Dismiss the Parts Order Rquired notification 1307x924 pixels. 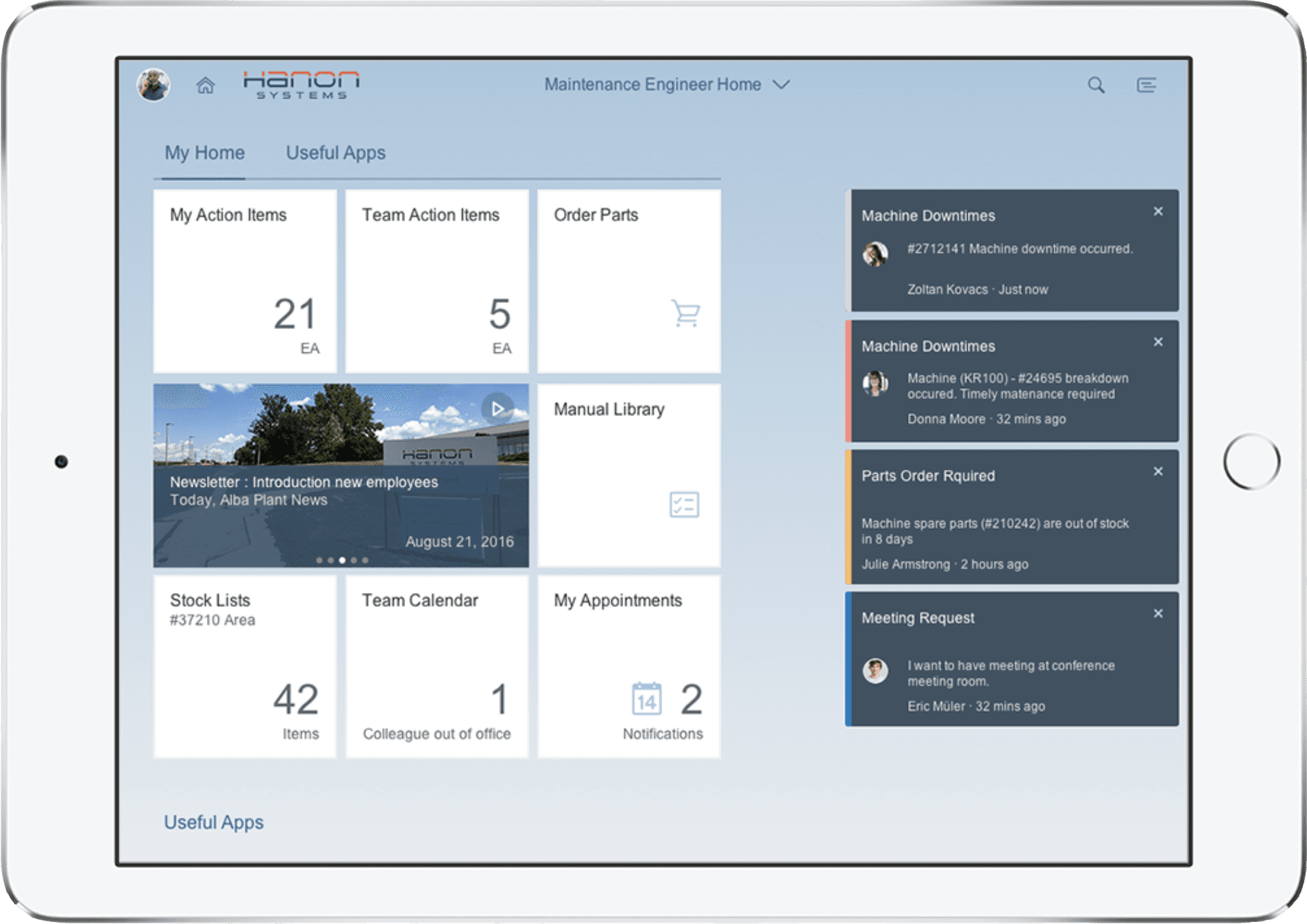1158,471
